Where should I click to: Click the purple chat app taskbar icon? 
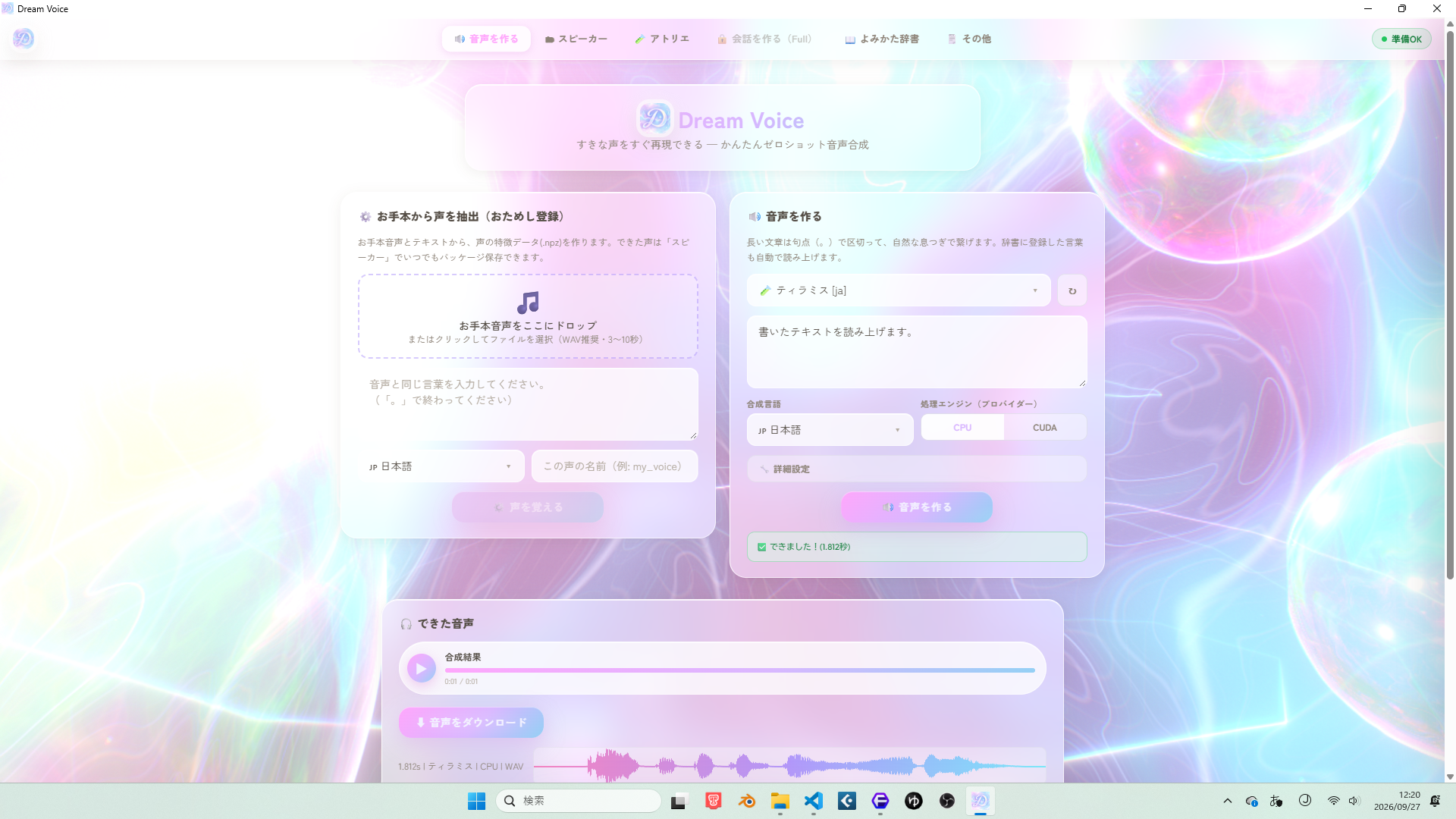[880, 801]
